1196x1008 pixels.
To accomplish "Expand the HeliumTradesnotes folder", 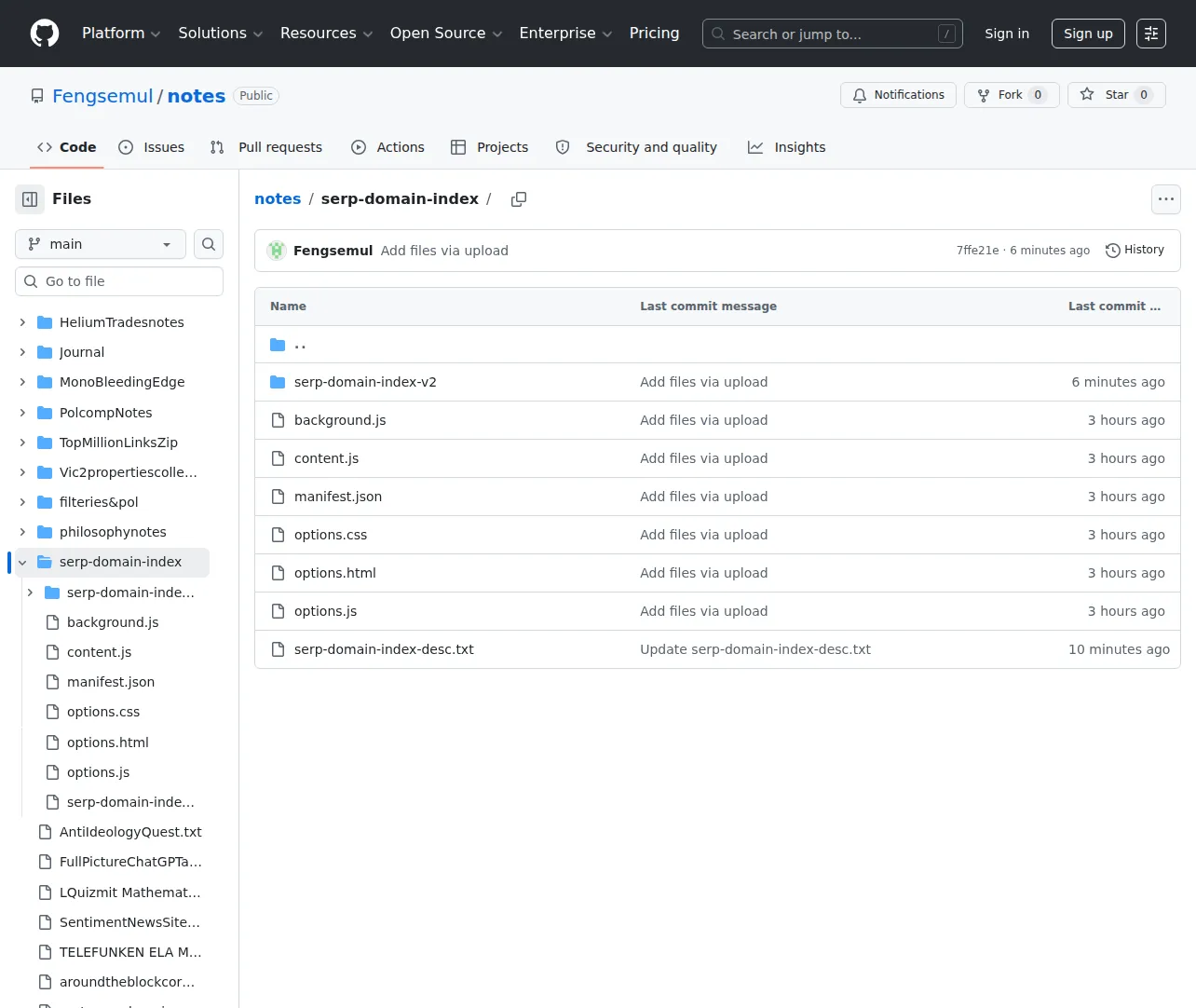I will coord(22,322).
